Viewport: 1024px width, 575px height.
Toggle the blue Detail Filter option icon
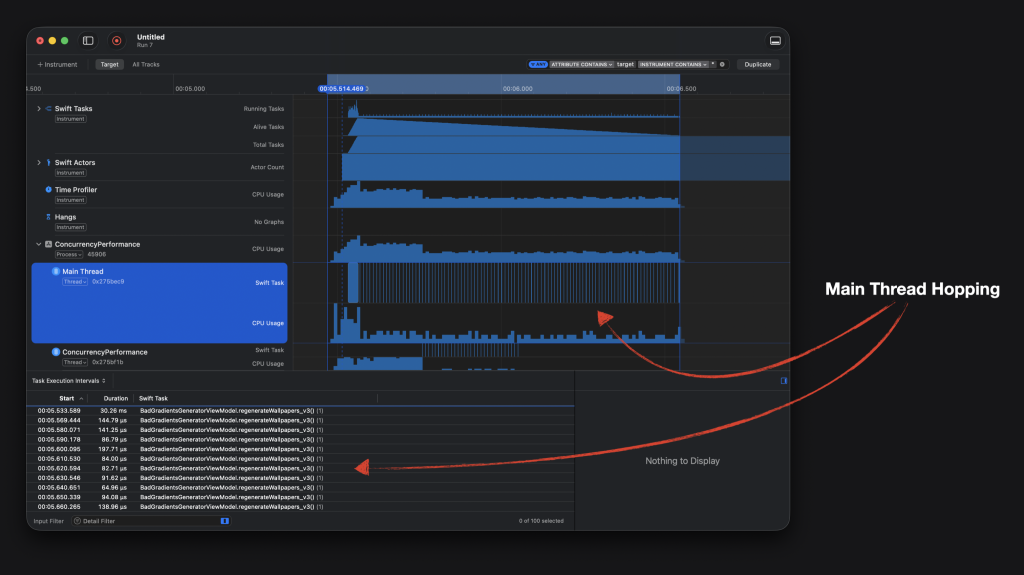(x=225, y=521)
